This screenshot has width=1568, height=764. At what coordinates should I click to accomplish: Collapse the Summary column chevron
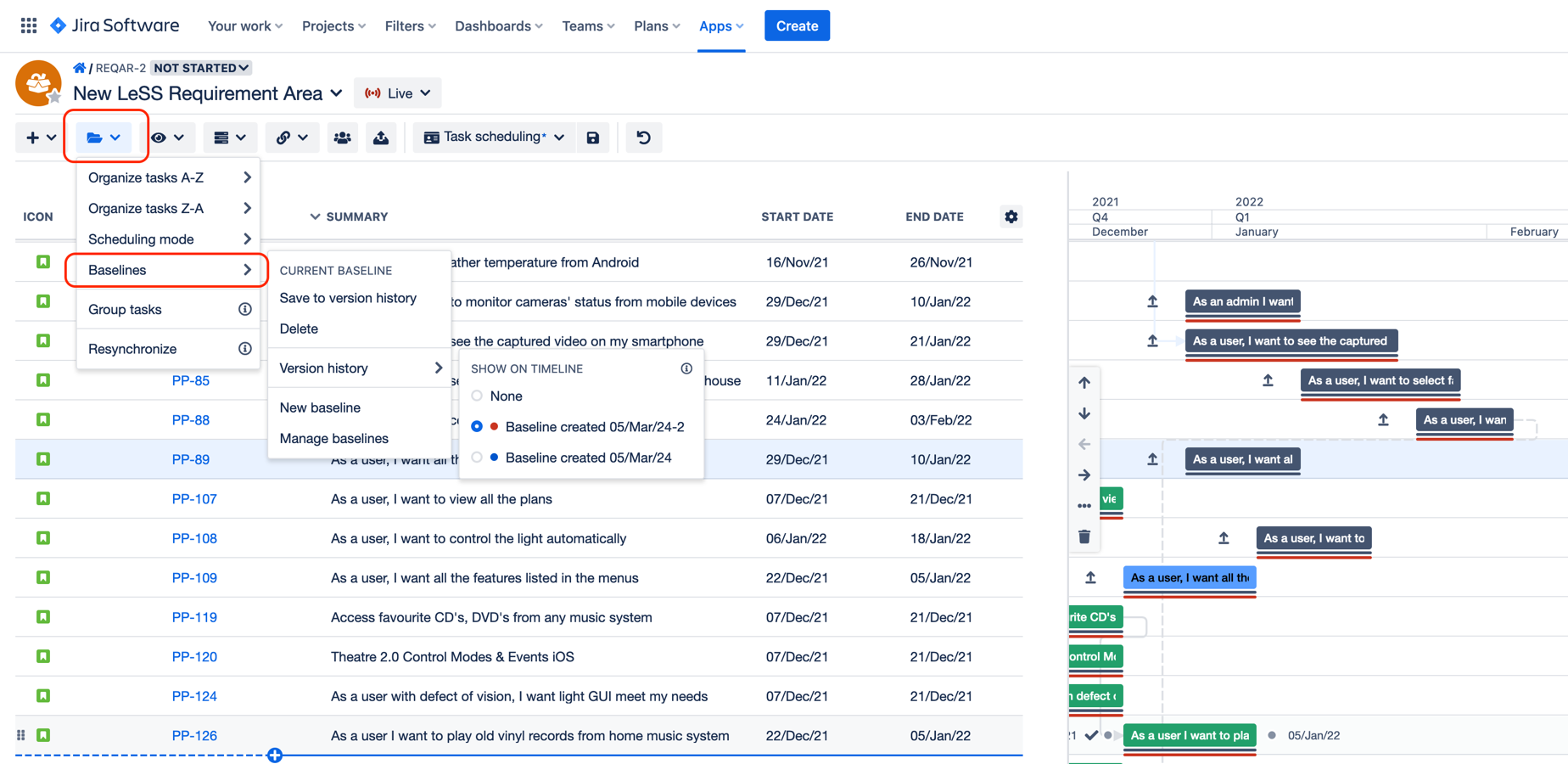coord(315,216)
